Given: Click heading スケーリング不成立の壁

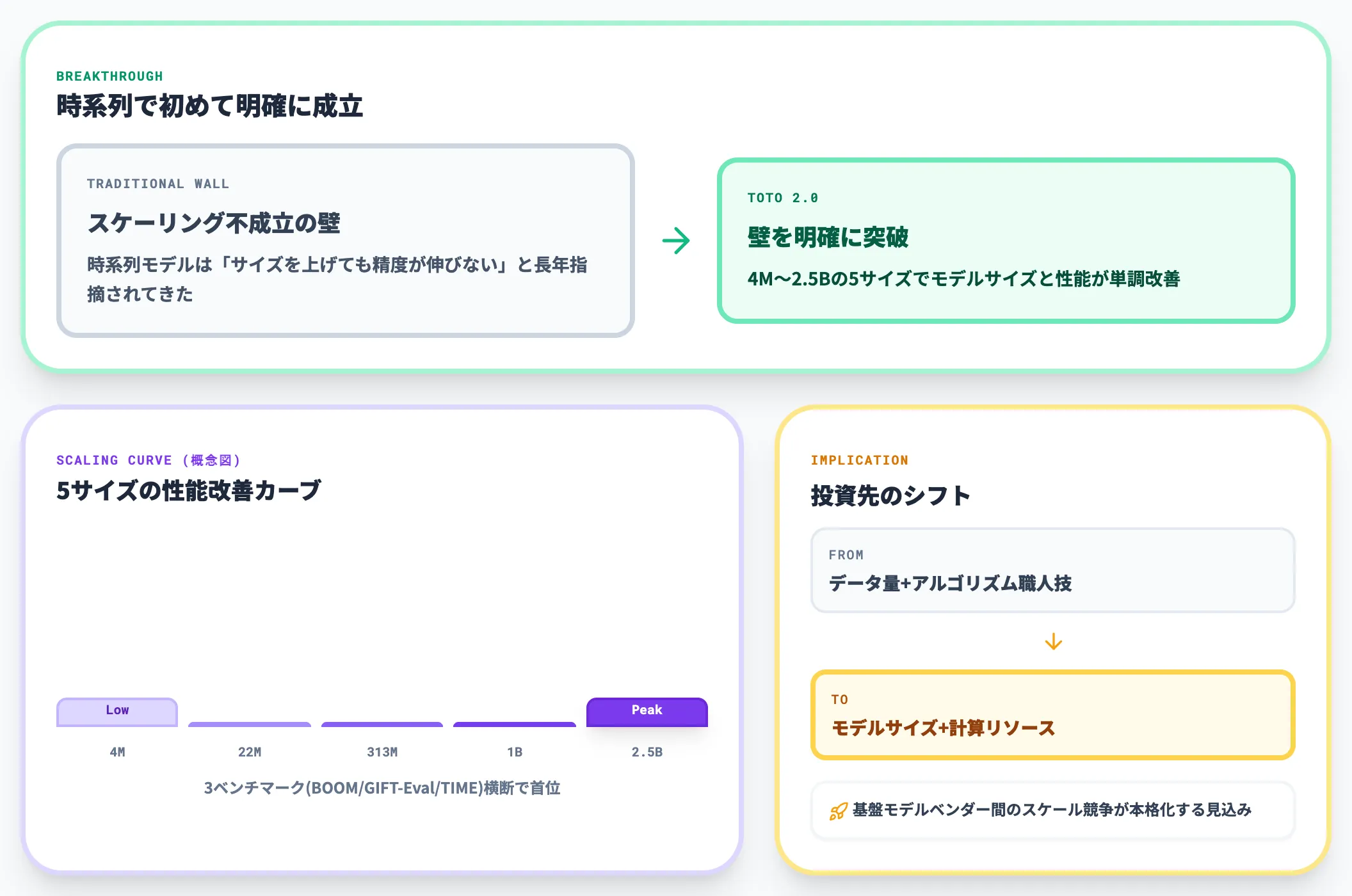Looking at the screenshot, I should point(214,223).
